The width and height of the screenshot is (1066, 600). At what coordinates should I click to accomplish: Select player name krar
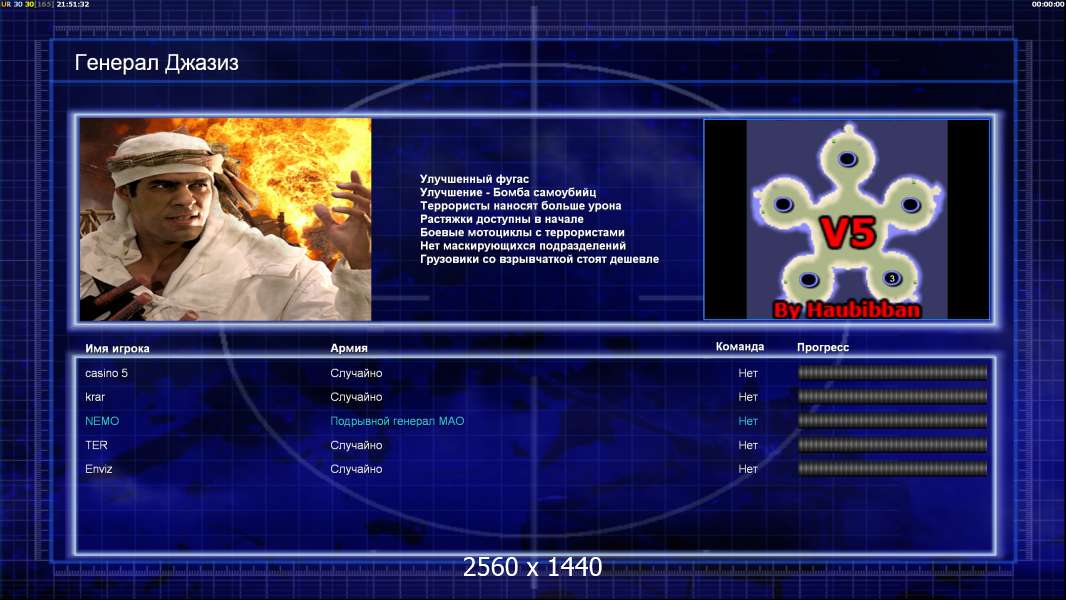[95, 397]
